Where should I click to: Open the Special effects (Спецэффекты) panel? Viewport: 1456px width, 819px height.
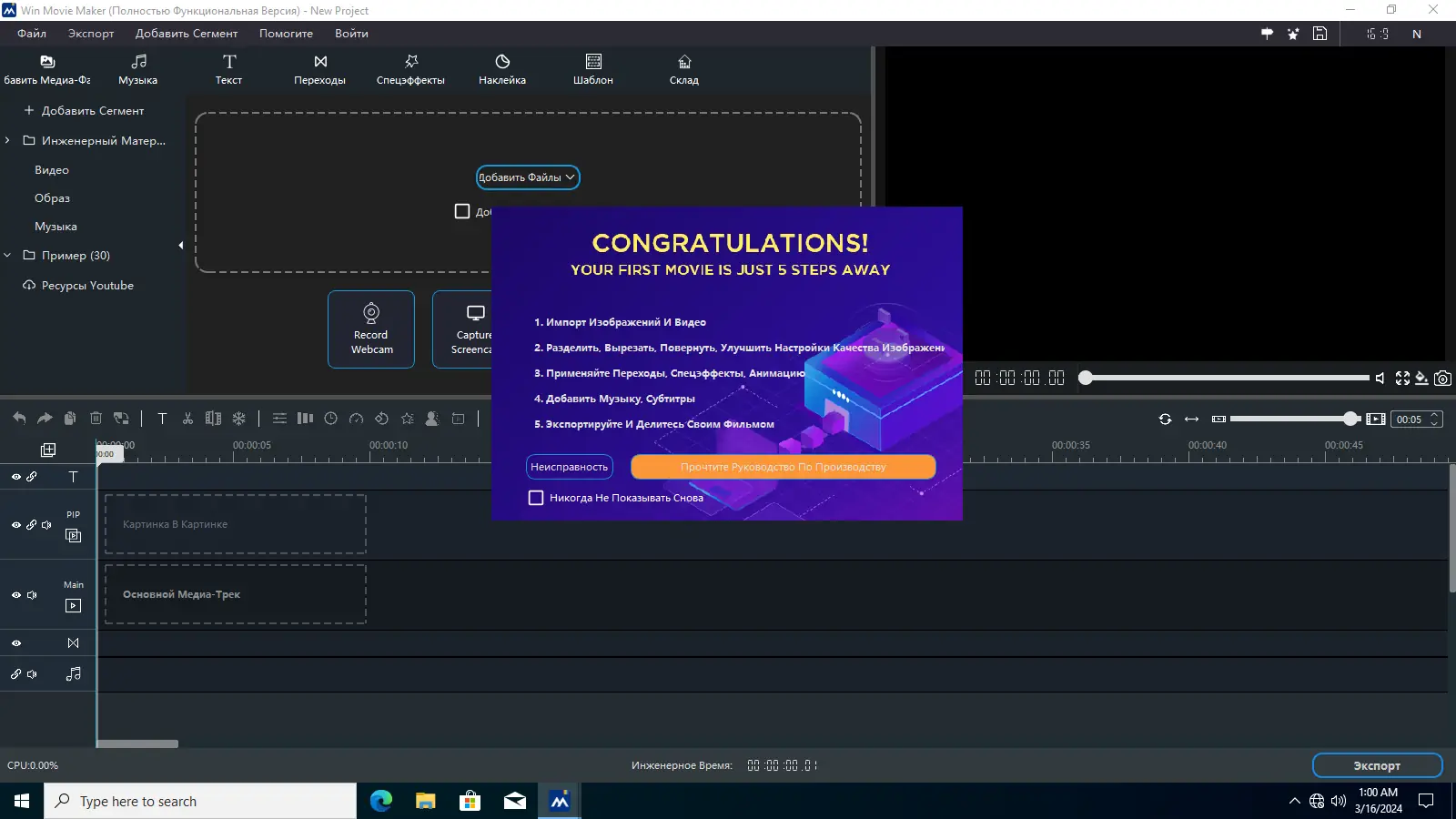(x=410, y=69)
